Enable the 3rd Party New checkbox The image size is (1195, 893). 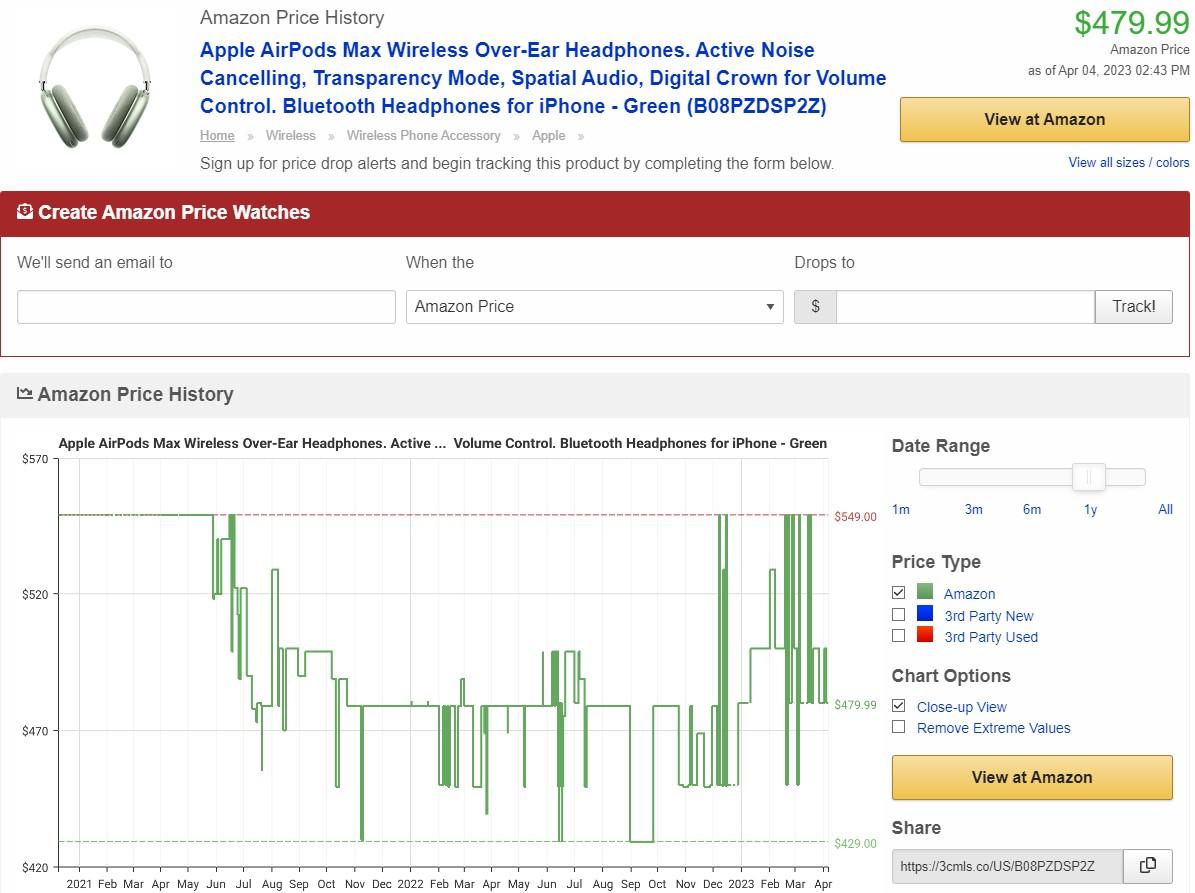899,614
